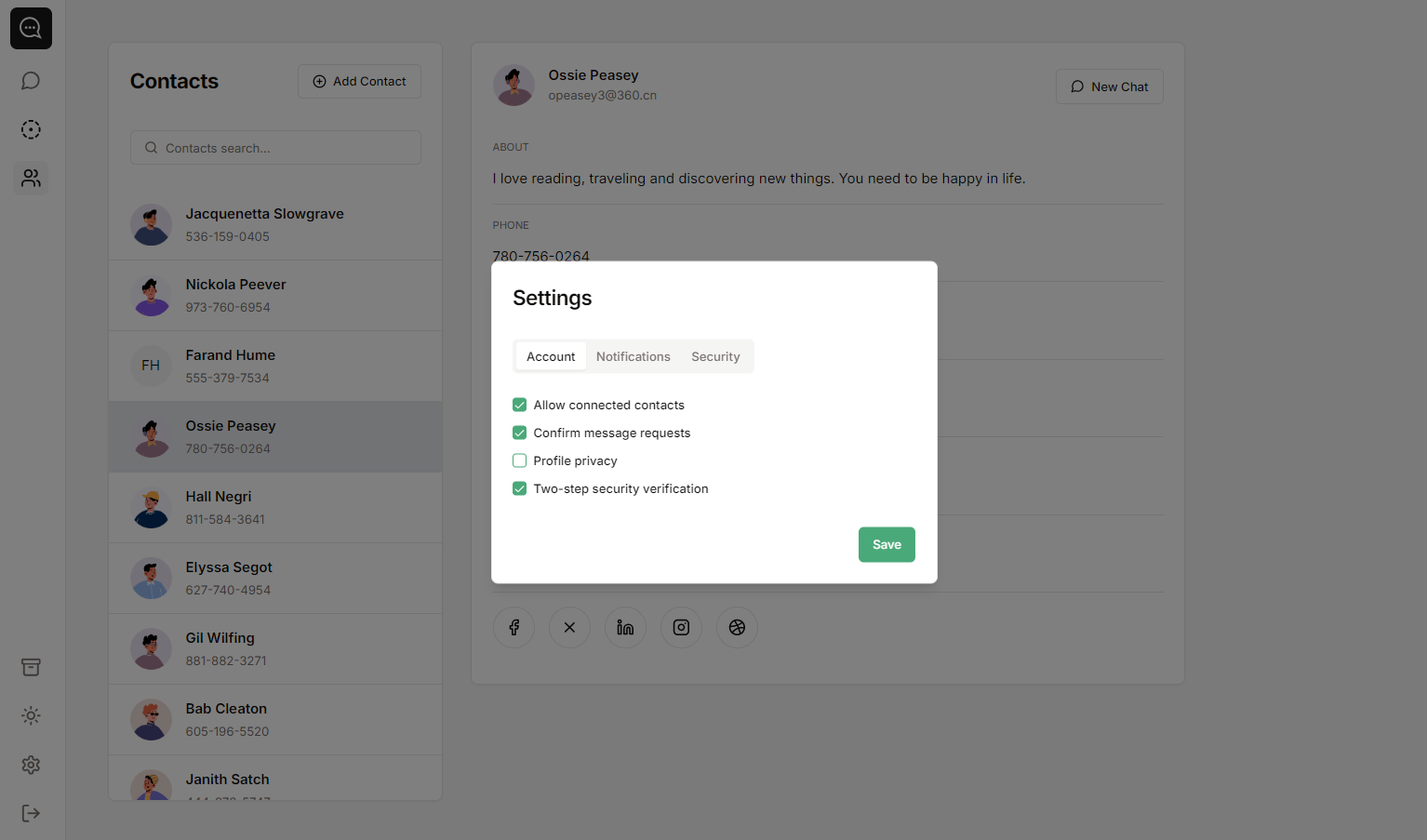Switch to the Notifications tab
This screenshot has height=840, width=1427.
click(633, 356)
